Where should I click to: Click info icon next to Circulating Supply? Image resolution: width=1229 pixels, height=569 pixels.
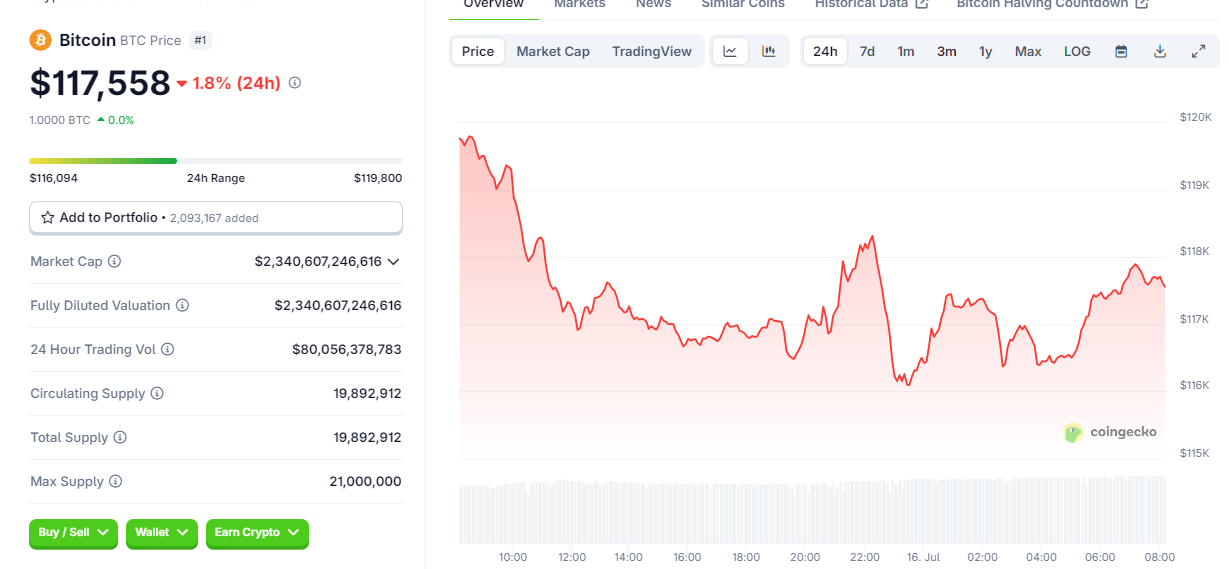pos(157,393)
